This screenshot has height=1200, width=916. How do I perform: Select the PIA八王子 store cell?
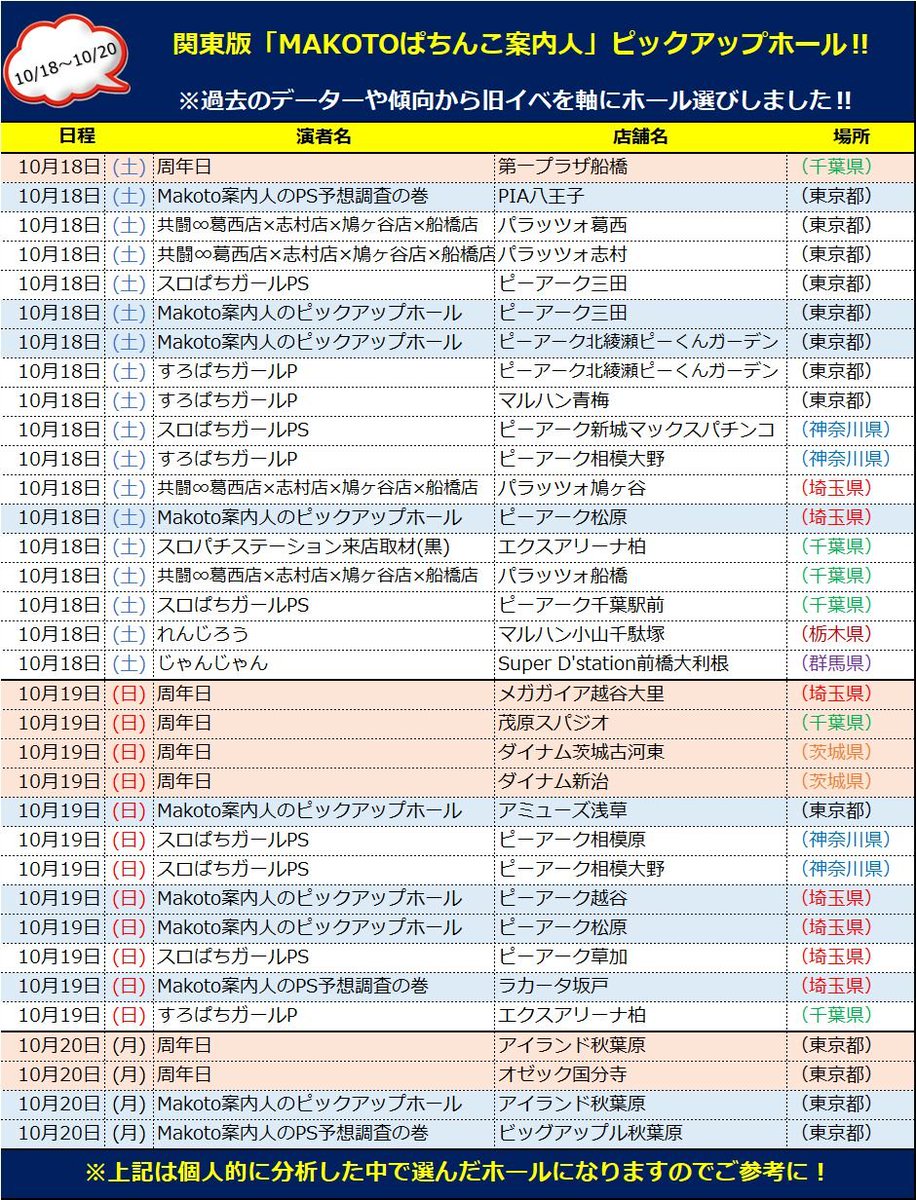640,196
